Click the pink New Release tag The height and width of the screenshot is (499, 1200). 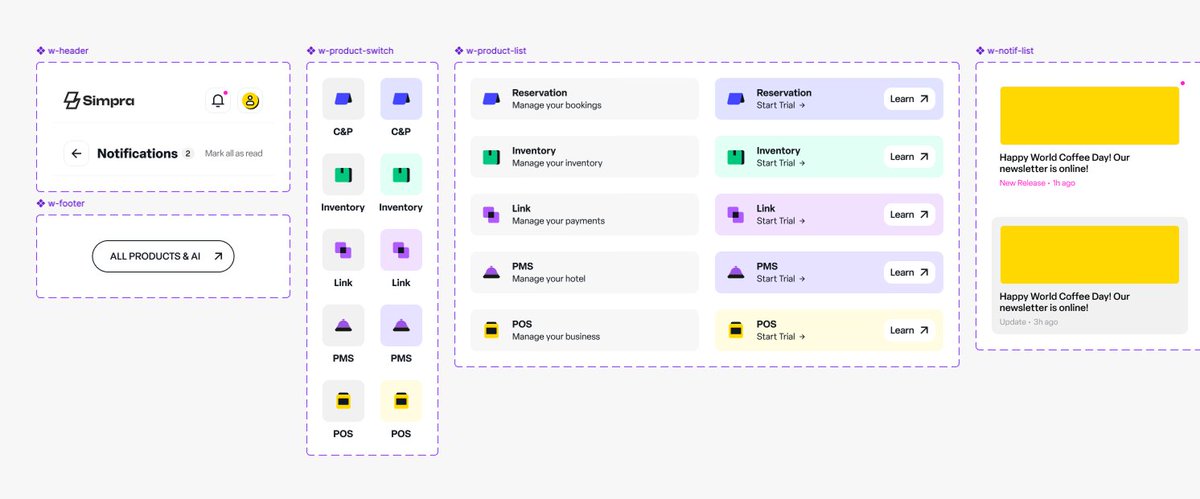coord(1023,183)
